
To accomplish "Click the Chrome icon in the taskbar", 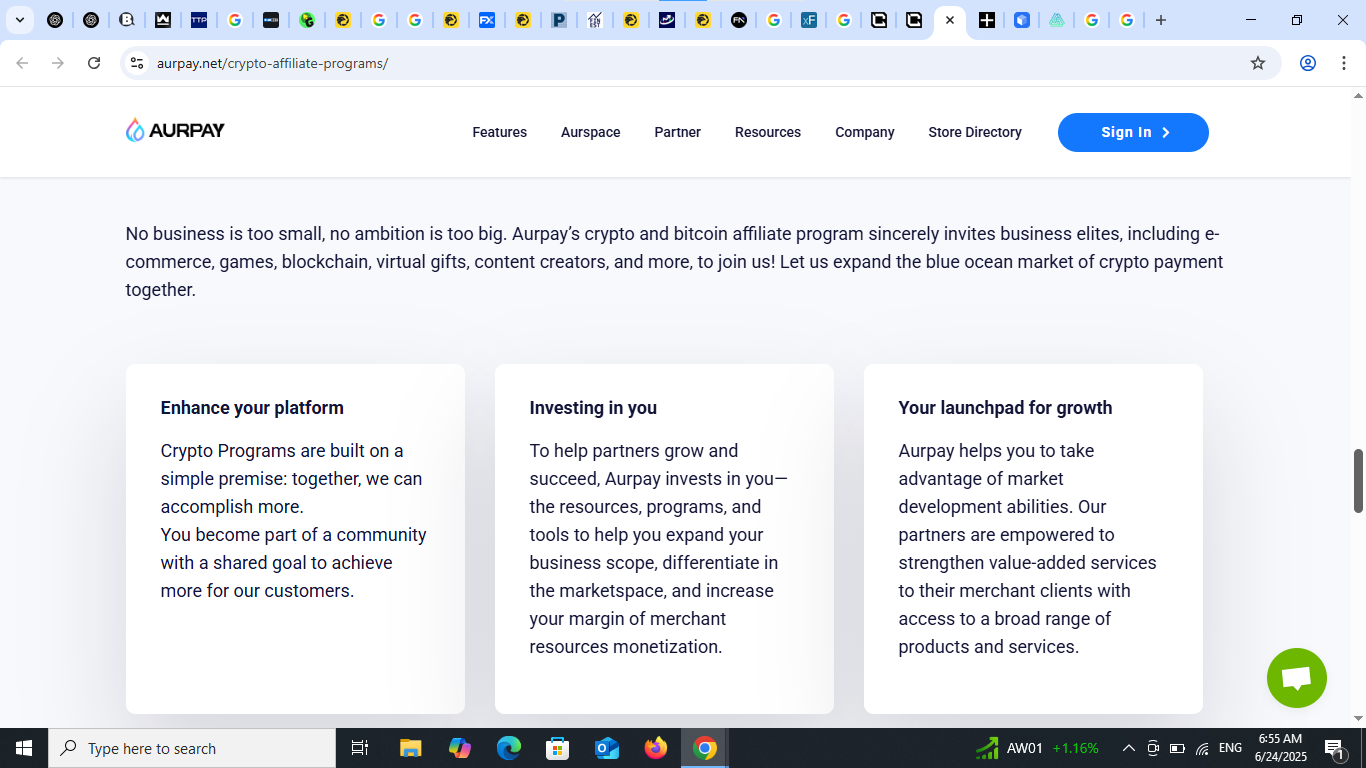I will click(x=705, y=748).
